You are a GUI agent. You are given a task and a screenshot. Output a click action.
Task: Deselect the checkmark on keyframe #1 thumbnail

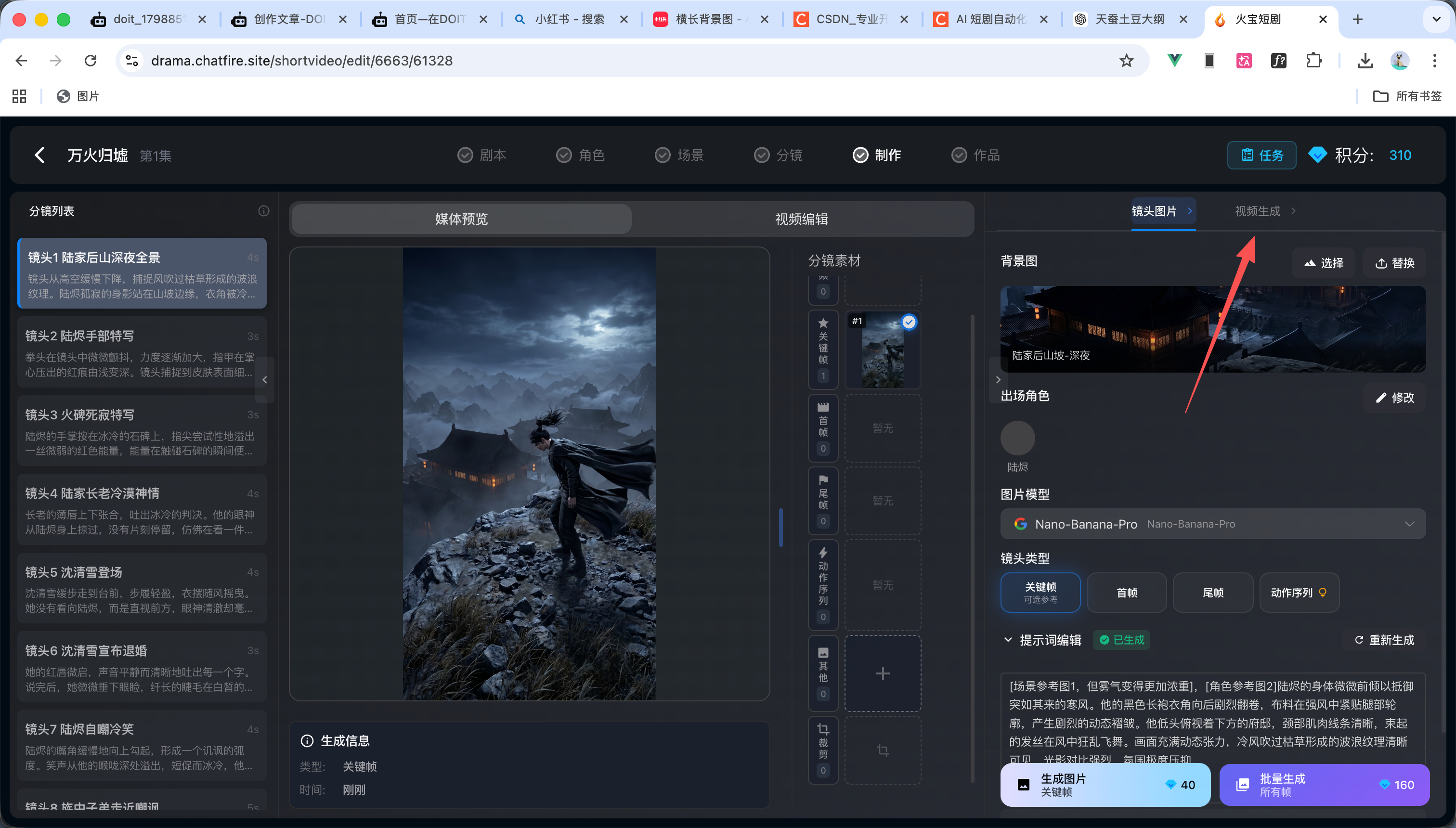click(909, 322)
